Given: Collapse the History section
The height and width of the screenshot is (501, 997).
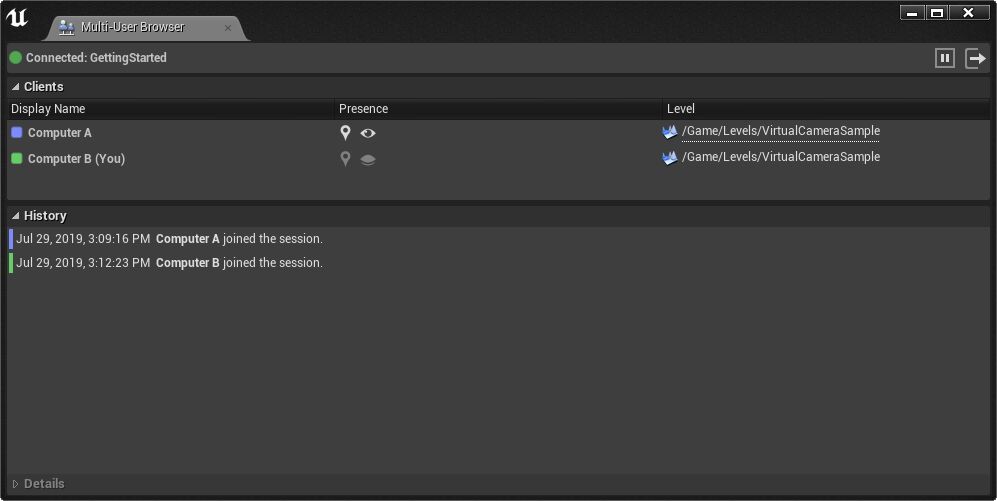Looking at the screenshot, I should [16, 216].
